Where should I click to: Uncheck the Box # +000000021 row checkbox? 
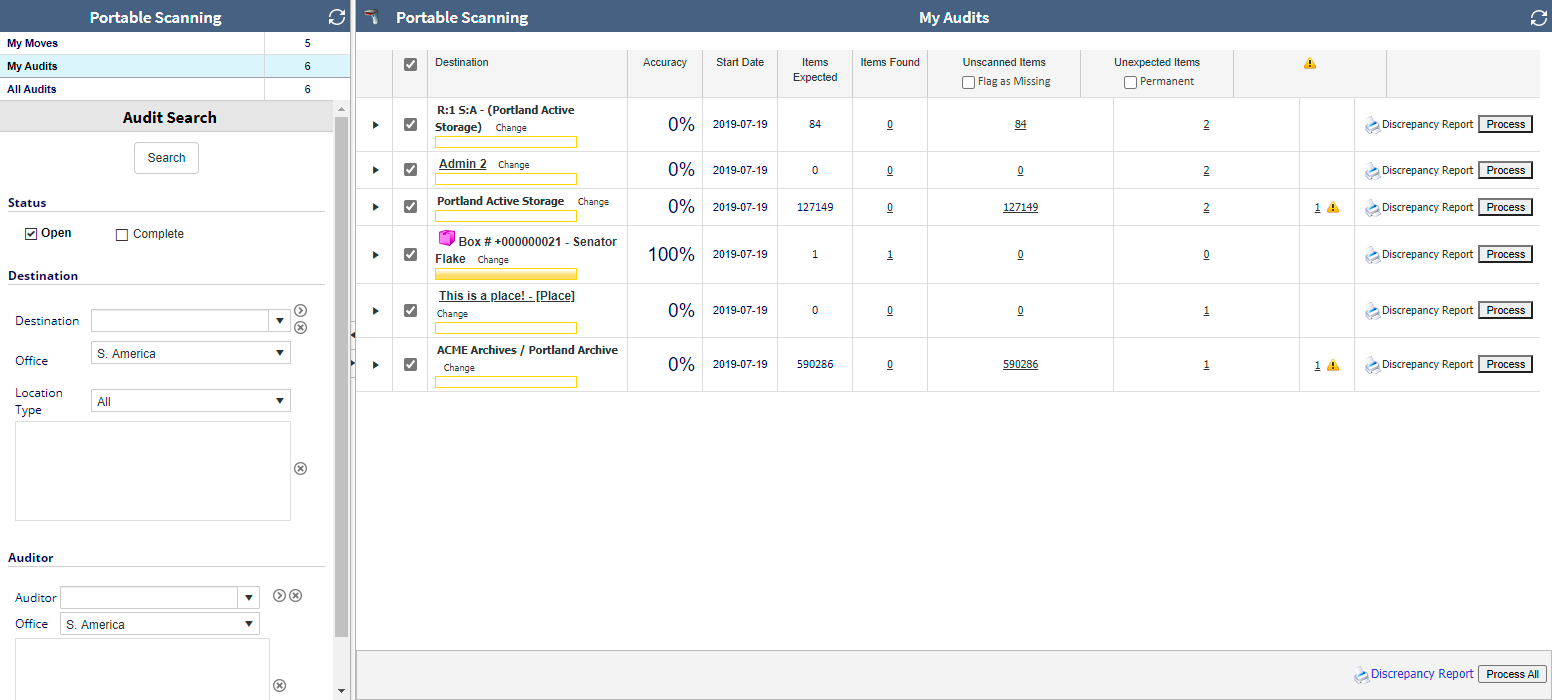coord(410,254)
